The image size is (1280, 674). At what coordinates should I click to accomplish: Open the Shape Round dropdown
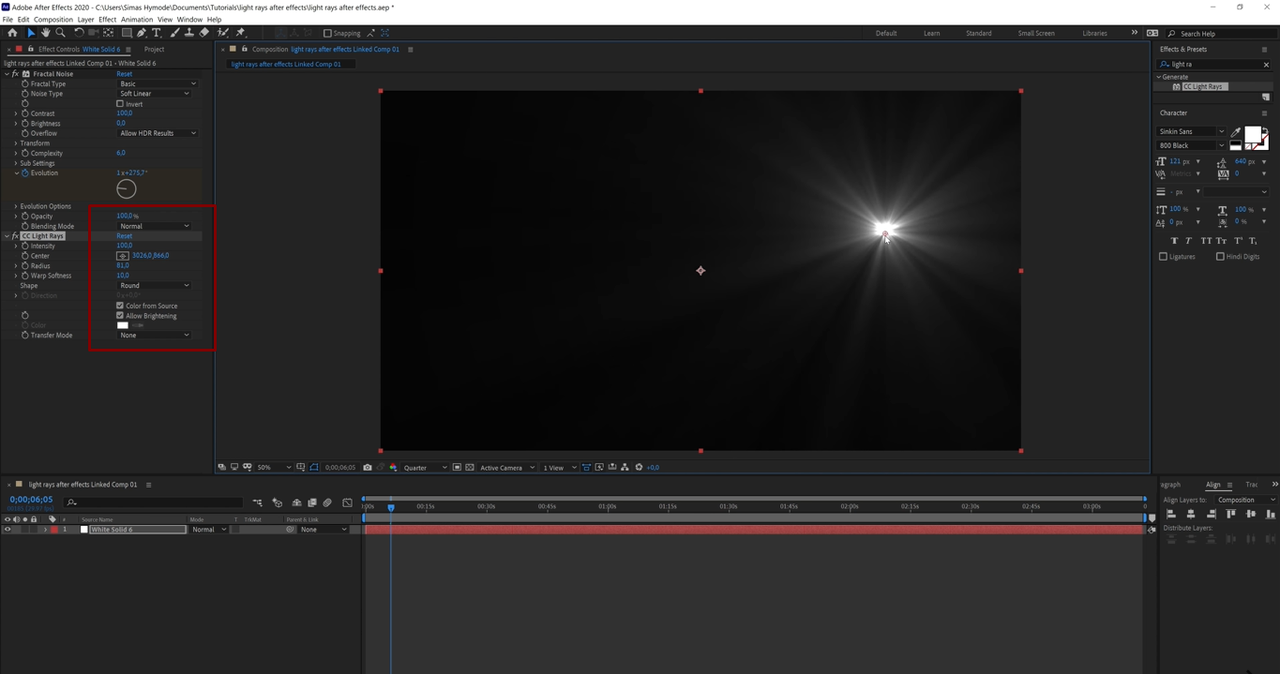153,286
